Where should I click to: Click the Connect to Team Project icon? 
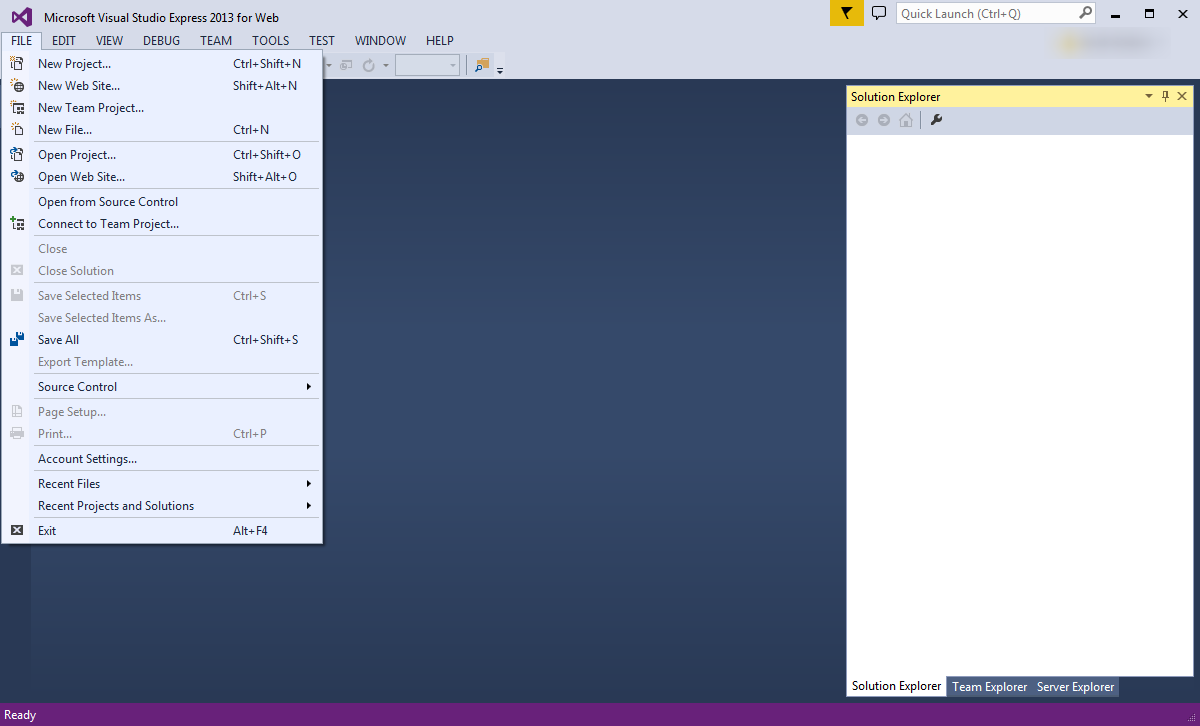[17, 224]
